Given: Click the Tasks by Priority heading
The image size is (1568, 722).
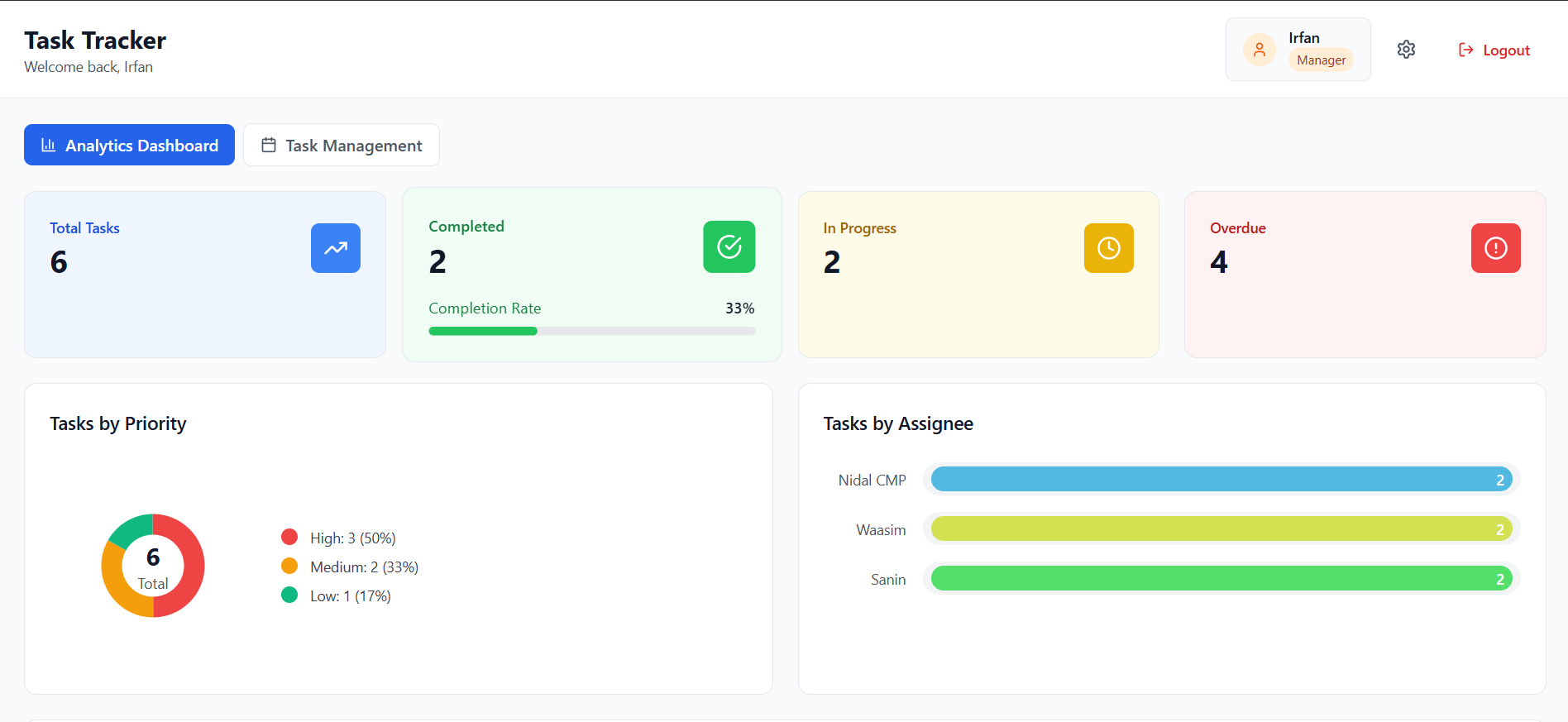Looking at the screenshot, I should [118, 423].
